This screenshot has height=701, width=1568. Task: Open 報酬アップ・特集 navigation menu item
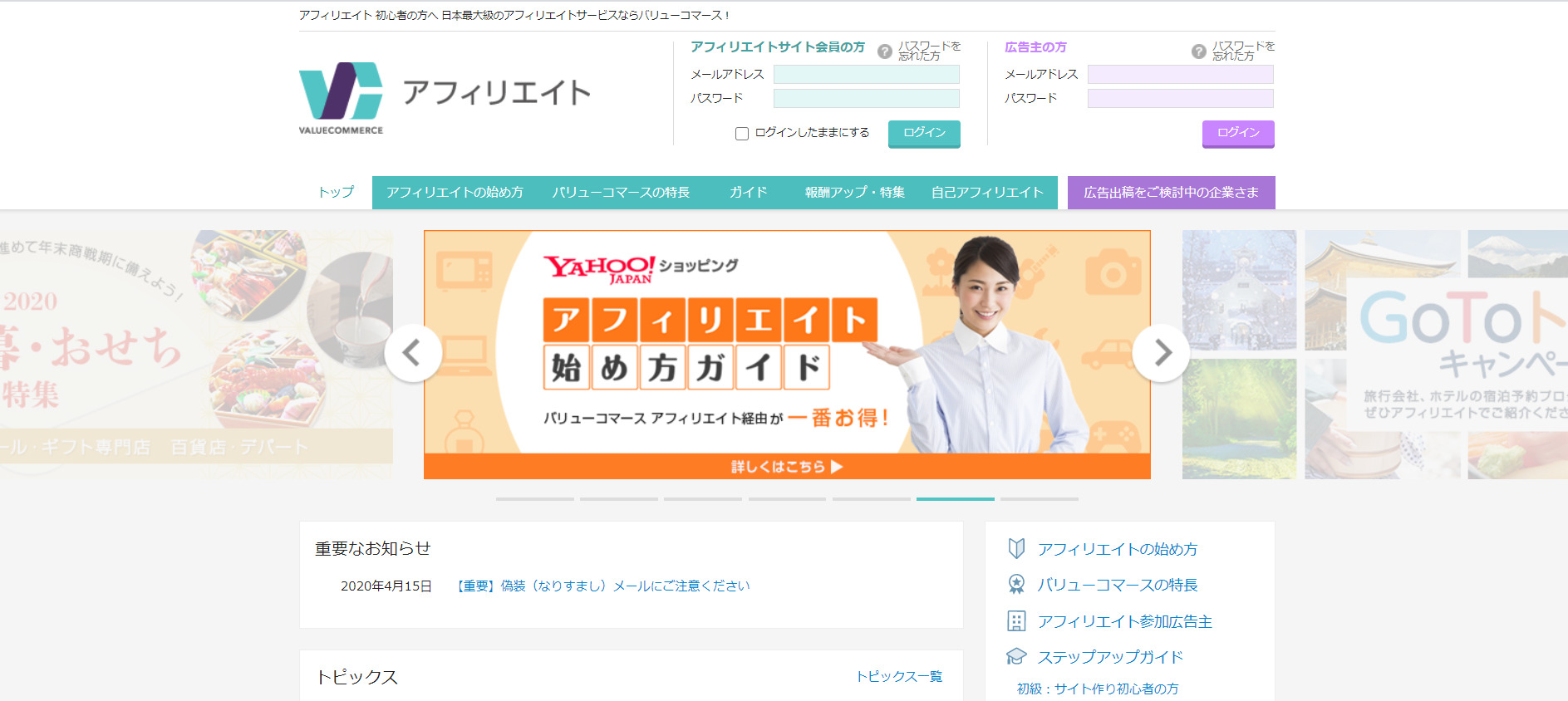[x=854, y=192]
